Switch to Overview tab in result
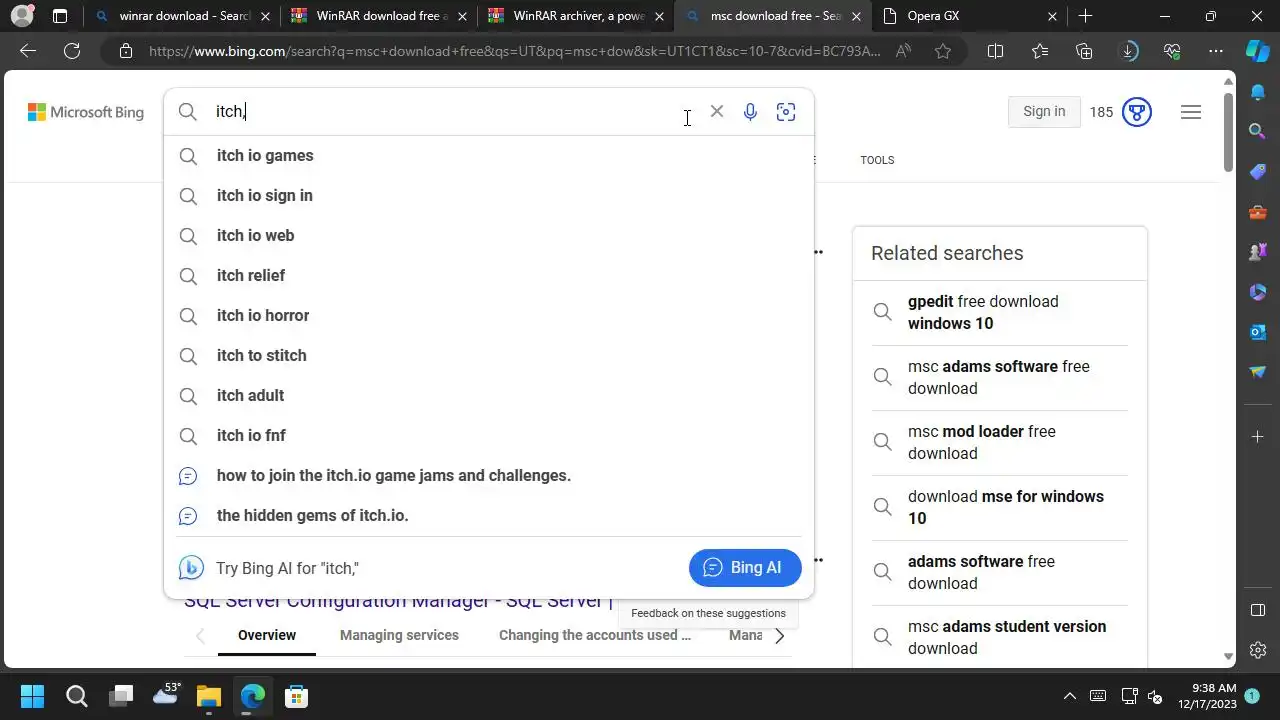1280x720 pixels. [267, 635]
